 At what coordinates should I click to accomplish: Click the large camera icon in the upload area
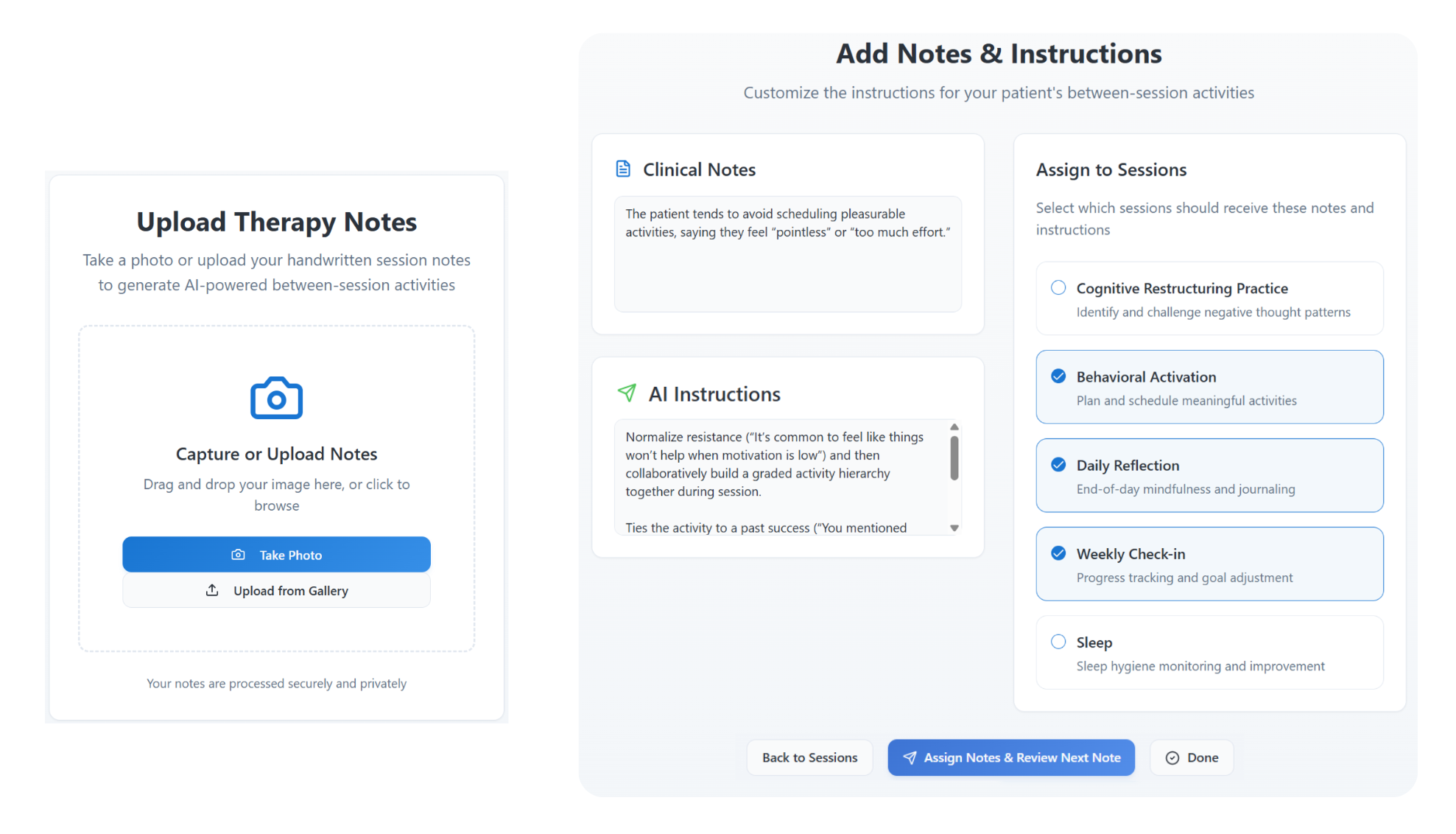[x=276, y=399]
